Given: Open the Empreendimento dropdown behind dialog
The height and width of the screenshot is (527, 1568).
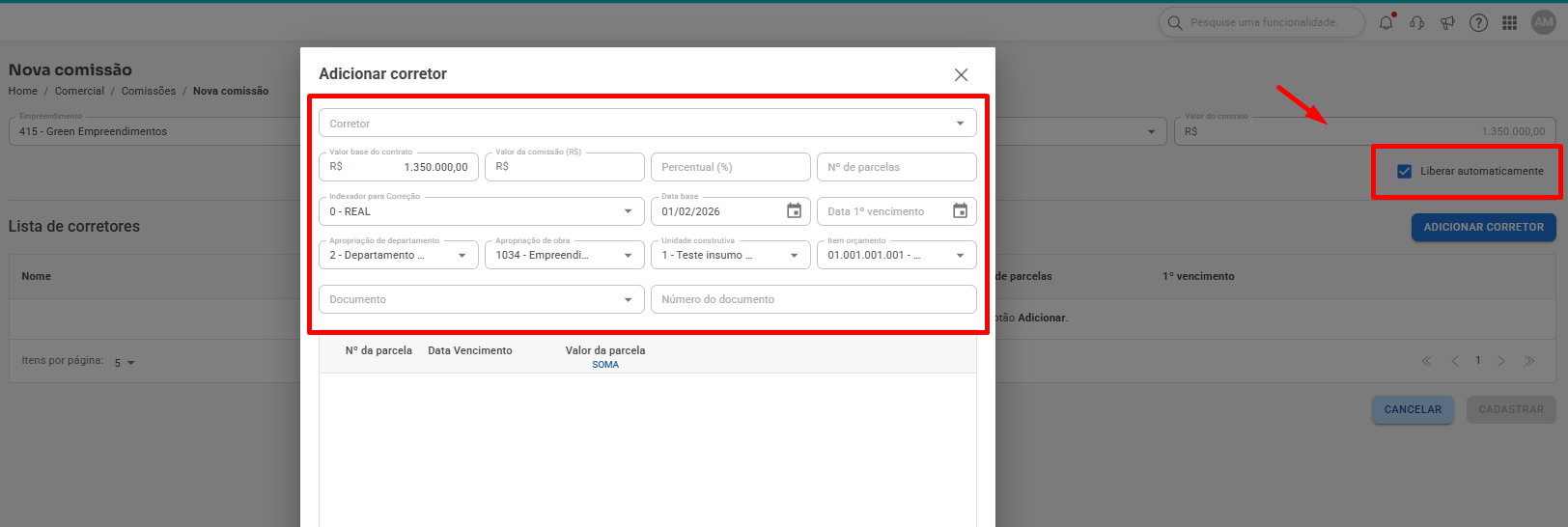Looking at the screenshot, I should click(154, 131).
